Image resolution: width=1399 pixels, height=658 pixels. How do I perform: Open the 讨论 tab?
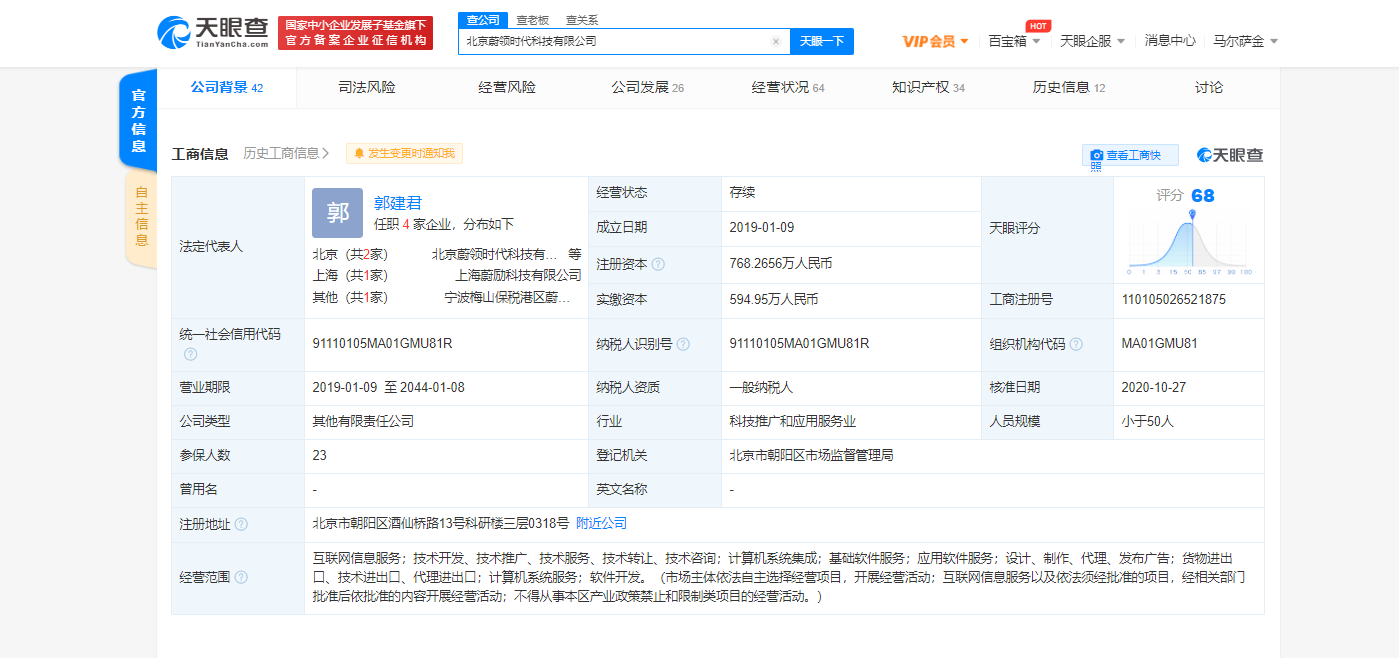coord(1208,87)
